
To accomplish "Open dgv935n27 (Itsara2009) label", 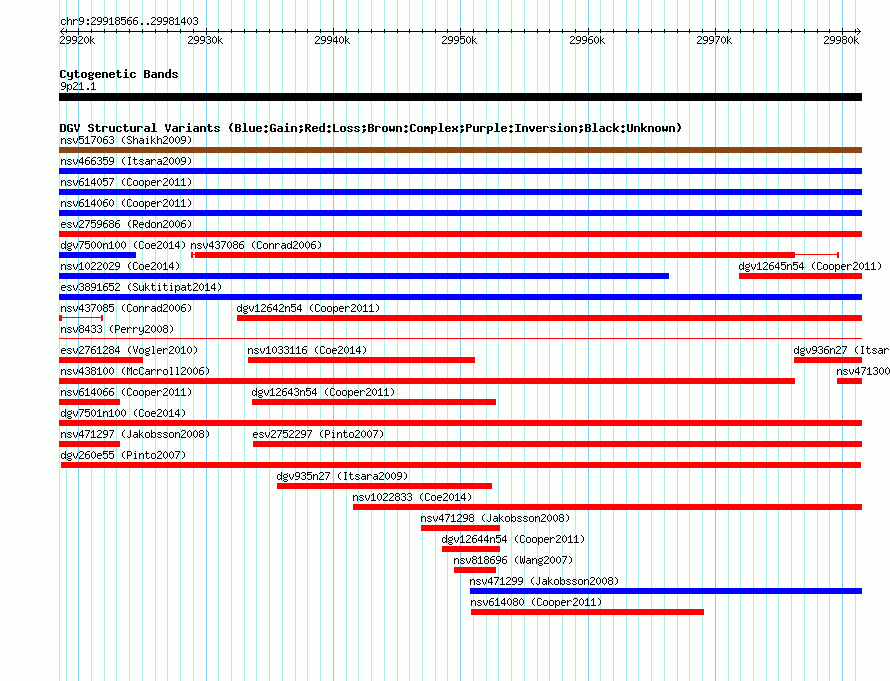I will [x=342, y=476].
